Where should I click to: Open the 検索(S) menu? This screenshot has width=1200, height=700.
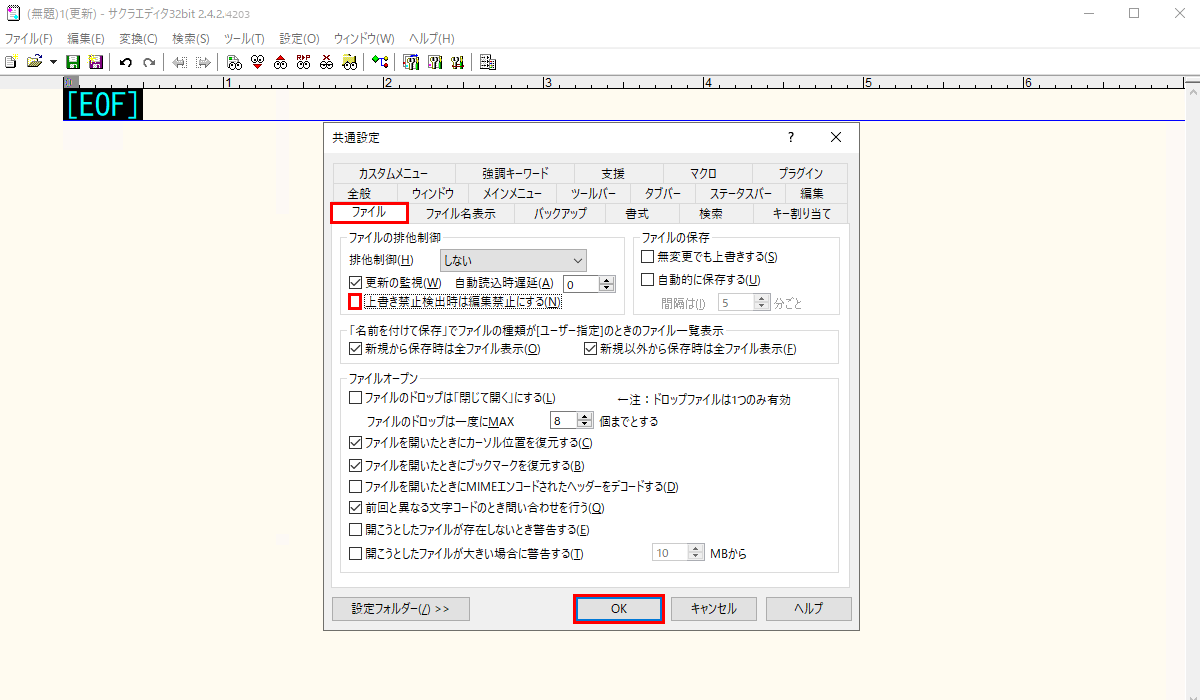191,38
